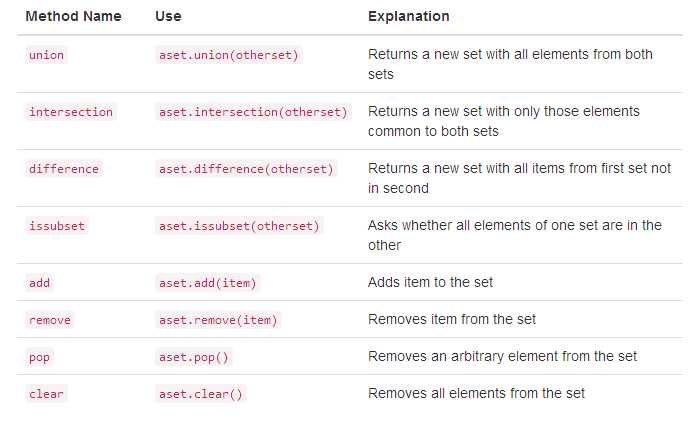Select the 'aset.issubset(otherset)' code snippet
The height and width of the screenshot is (425, 691).
coord(239,226)
